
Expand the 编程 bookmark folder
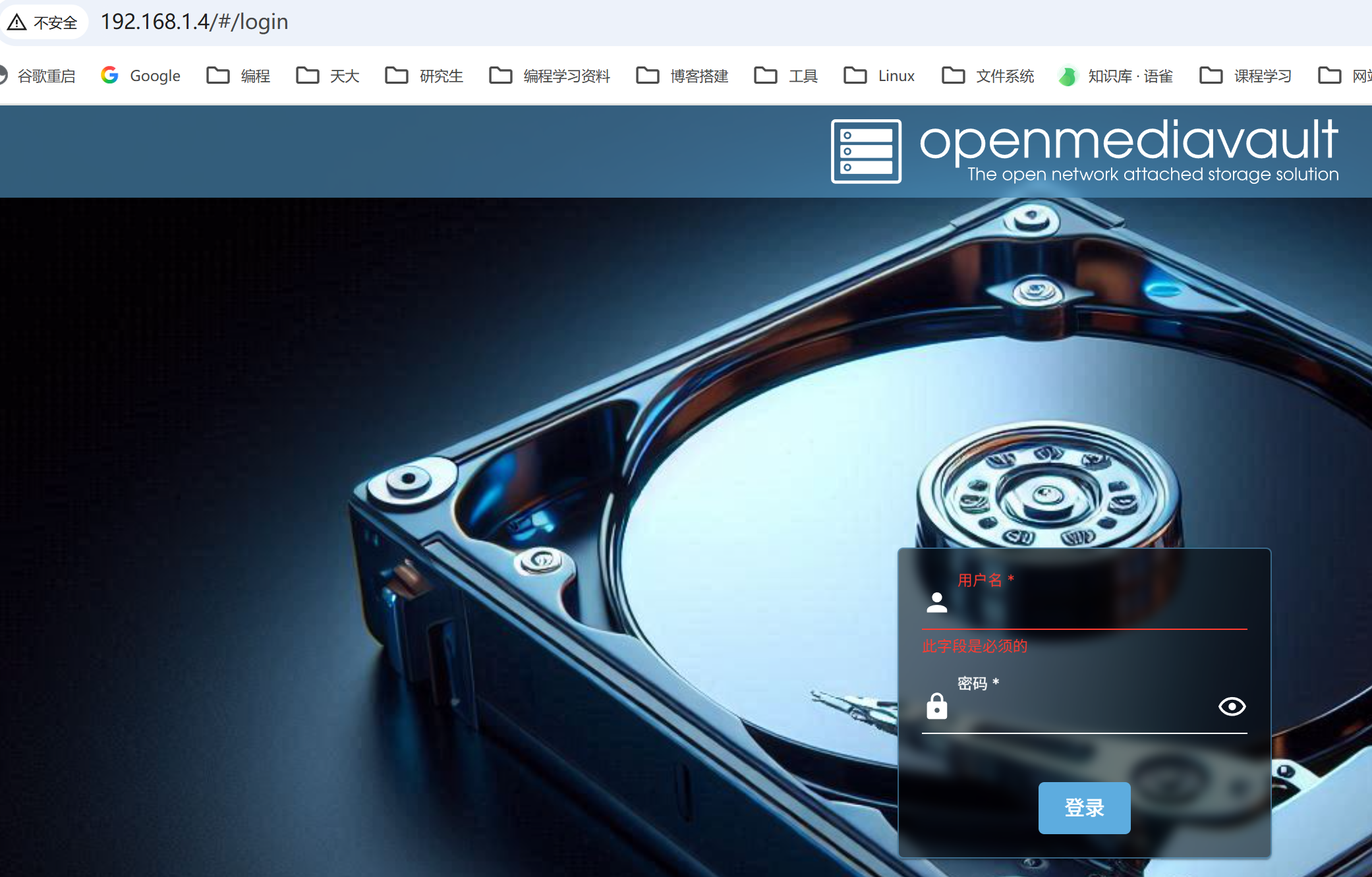(x=239, y=76)
